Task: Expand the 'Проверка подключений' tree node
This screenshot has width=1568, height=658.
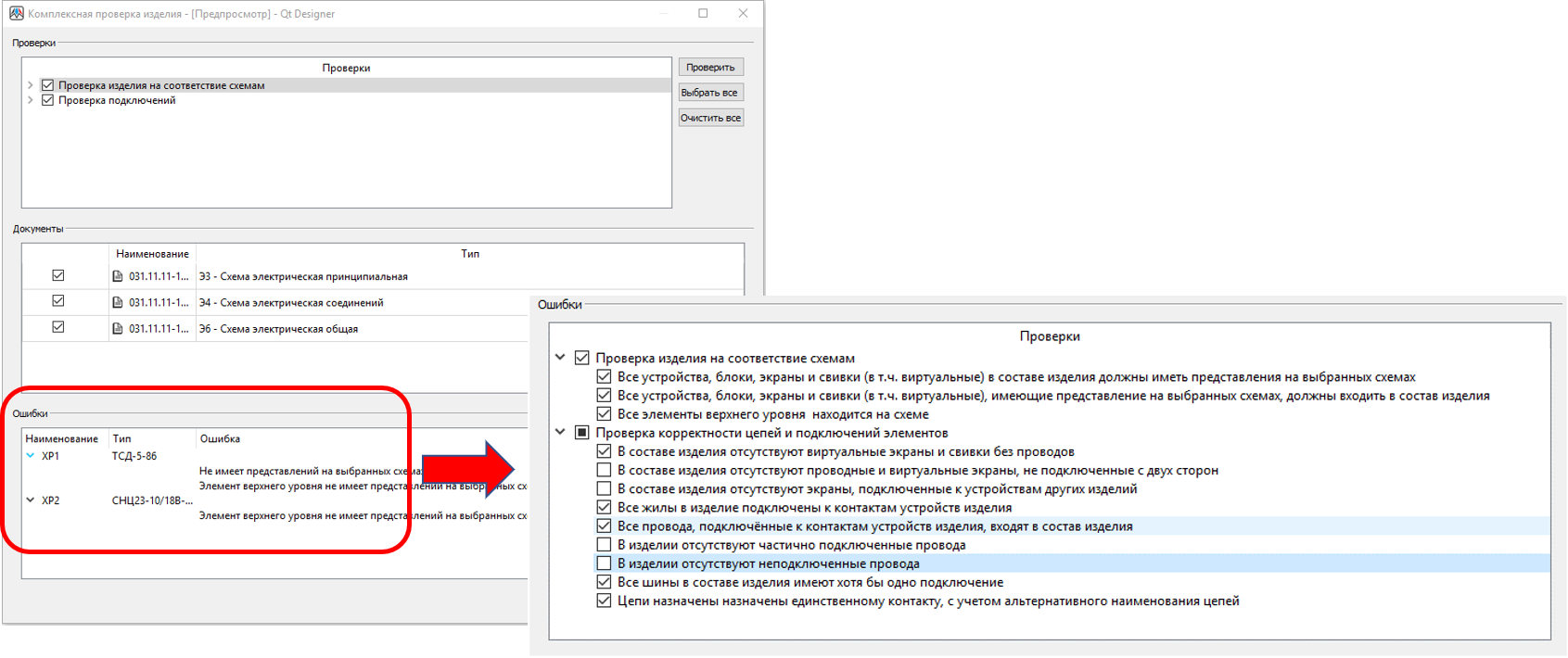Action: tap(31, 100)
